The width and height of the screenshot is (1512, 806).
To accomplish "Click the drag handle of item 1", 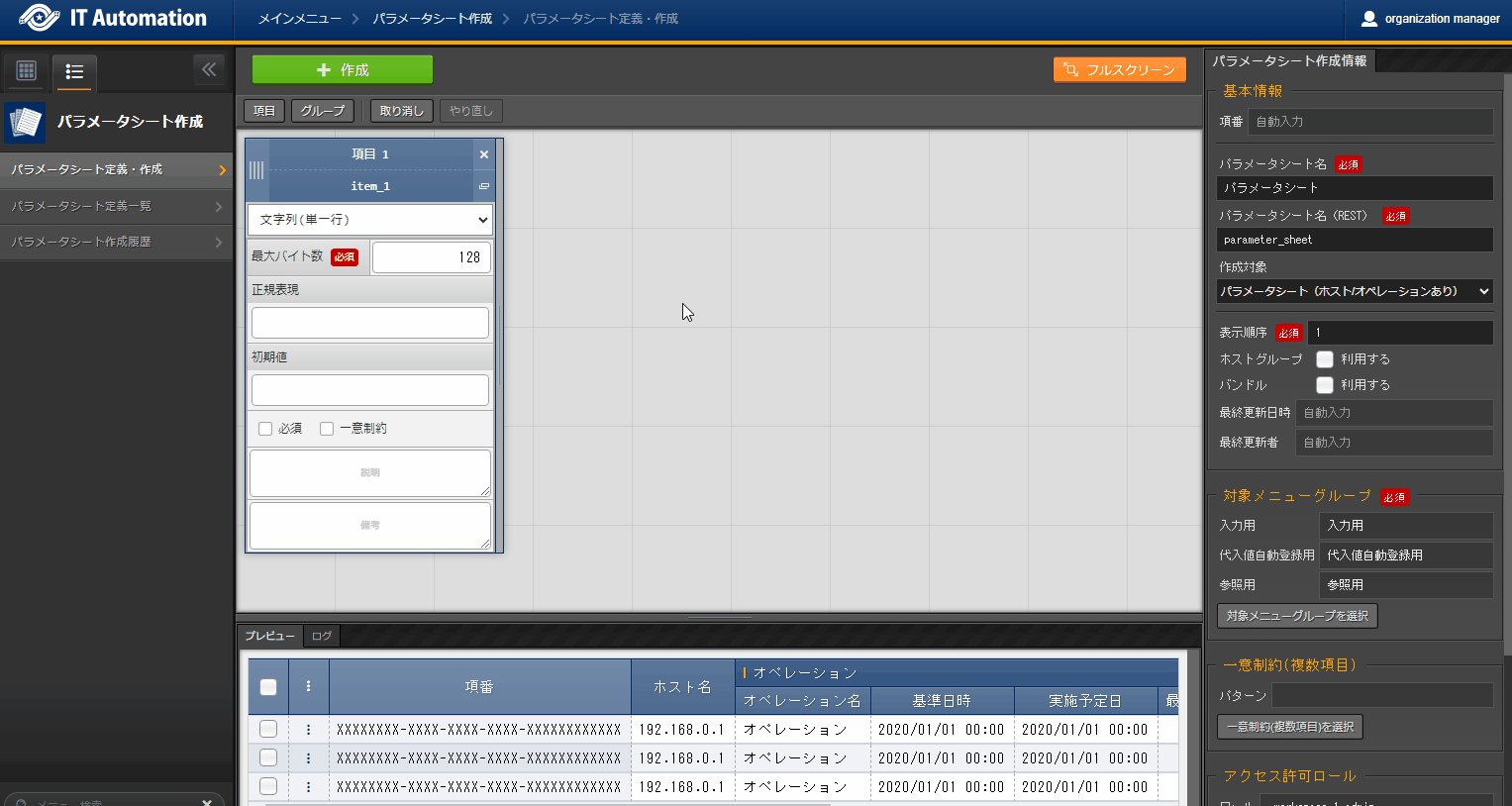I will [x=256, y=170].
